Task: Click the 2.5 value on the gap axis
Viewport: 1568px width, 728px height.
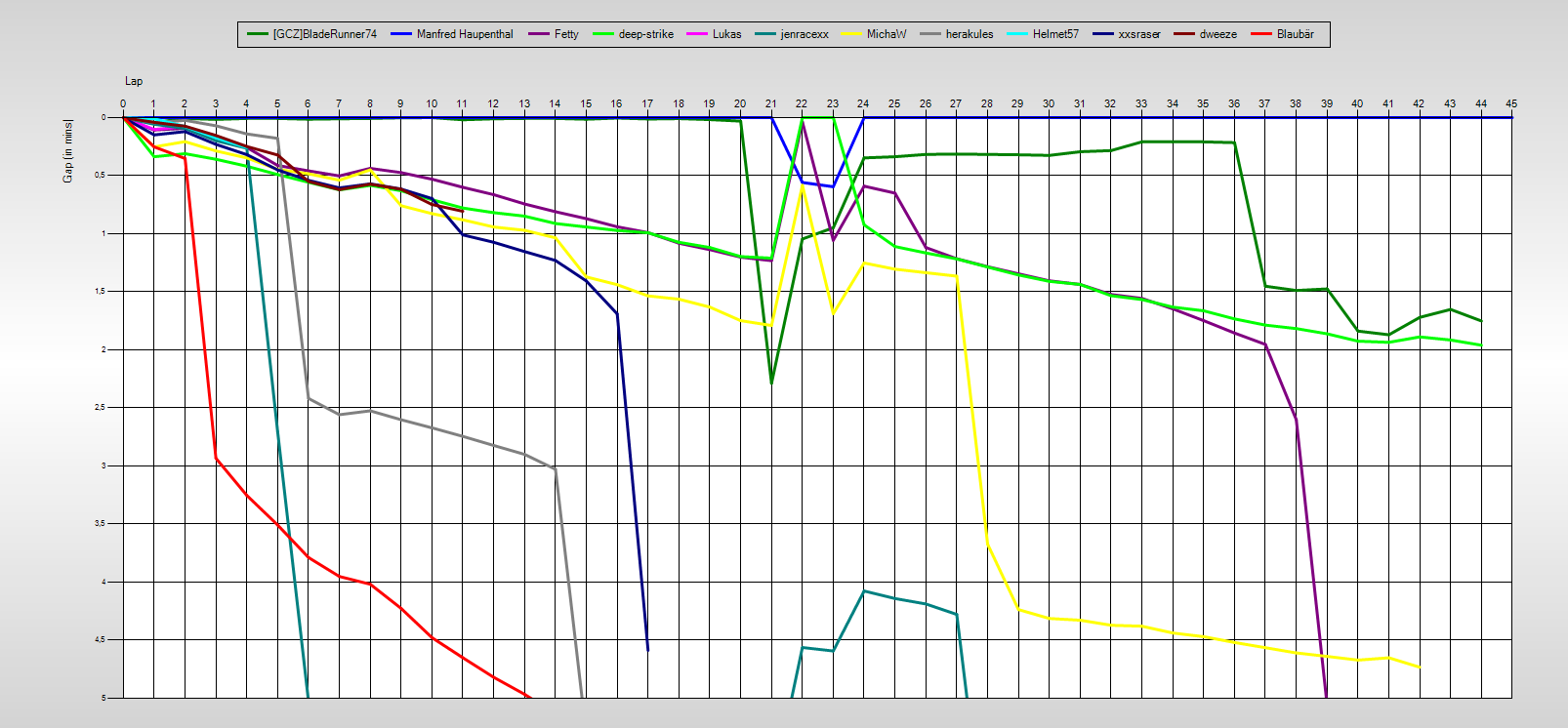Action: click(x=101, y=408)
